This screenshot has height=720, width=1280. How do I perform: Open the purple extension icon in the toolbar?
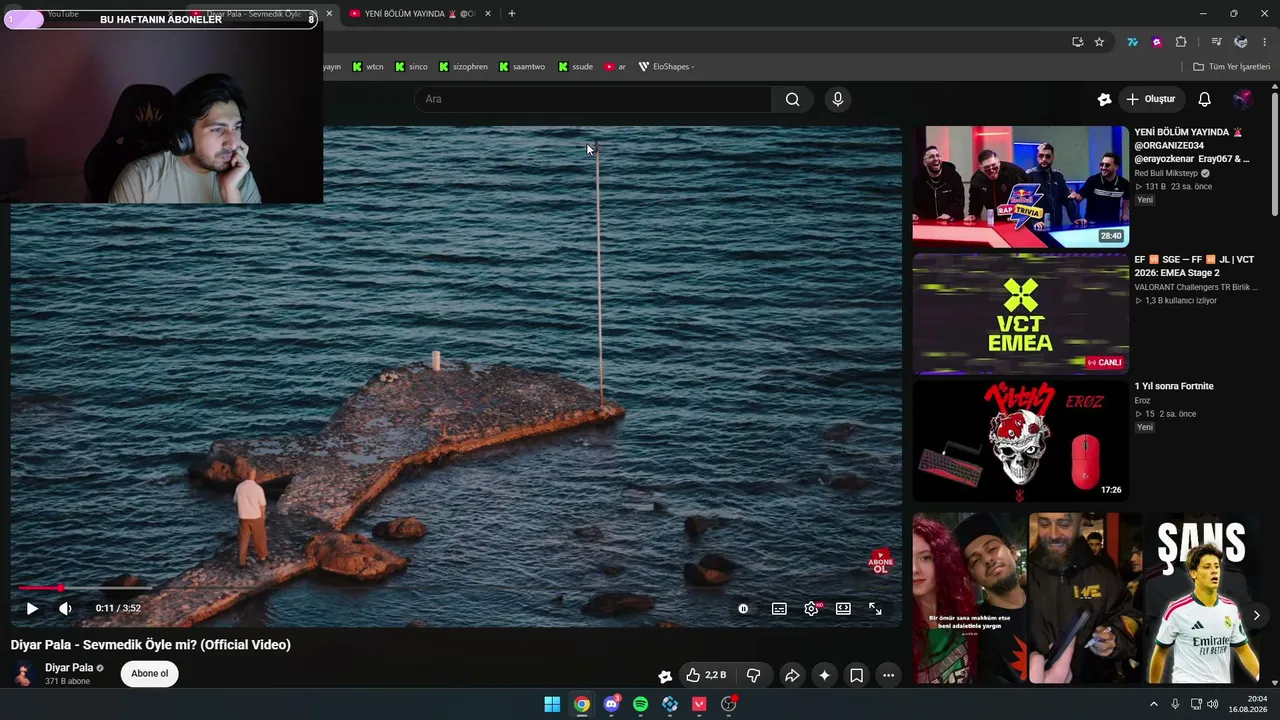pyautogui.click(x=1157, y=42)
